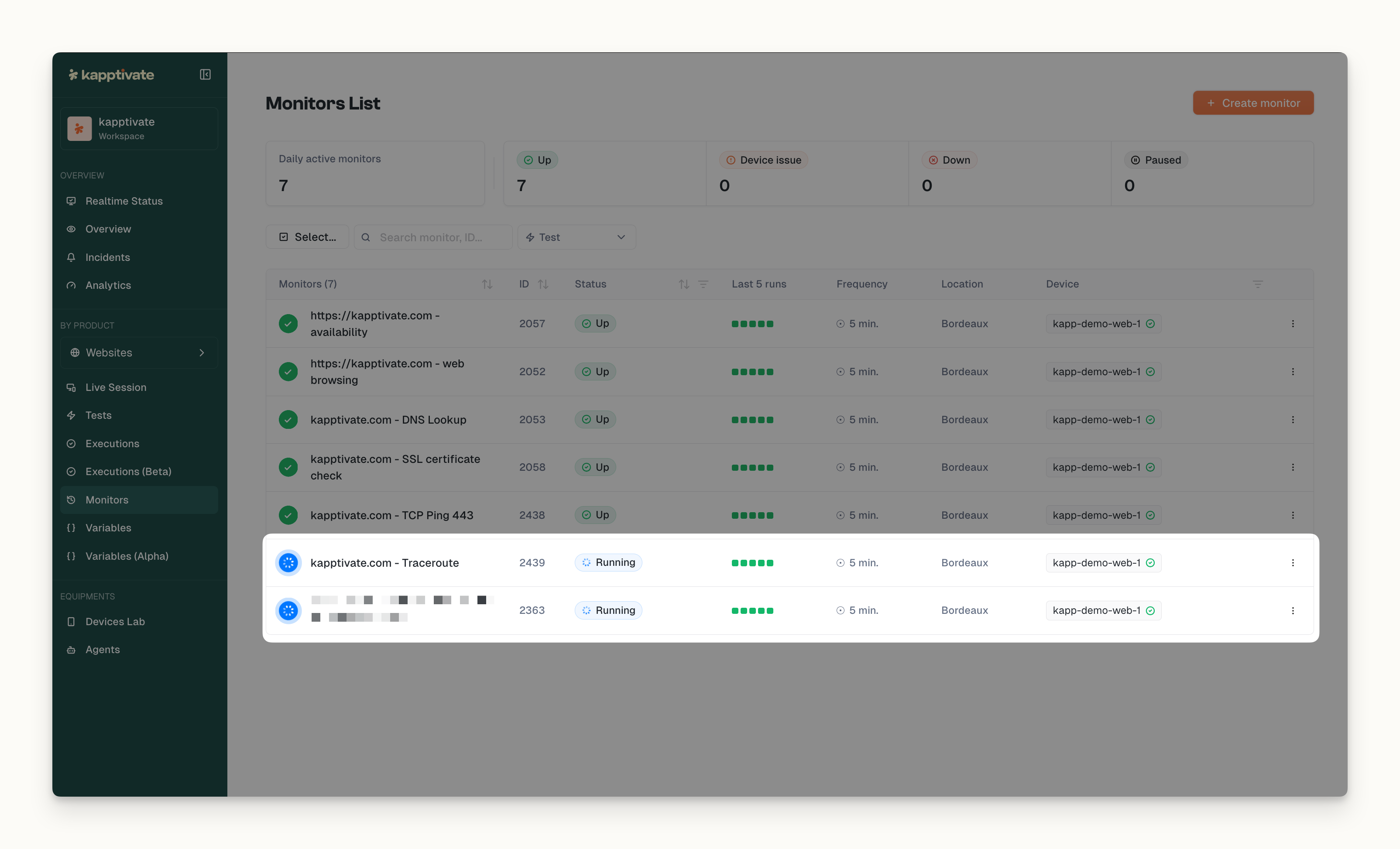Image resolution: width=1400 pixels, height=849 pixels.
Task: Open the Device column filter icon
Action: click(x=1257, y=284)
